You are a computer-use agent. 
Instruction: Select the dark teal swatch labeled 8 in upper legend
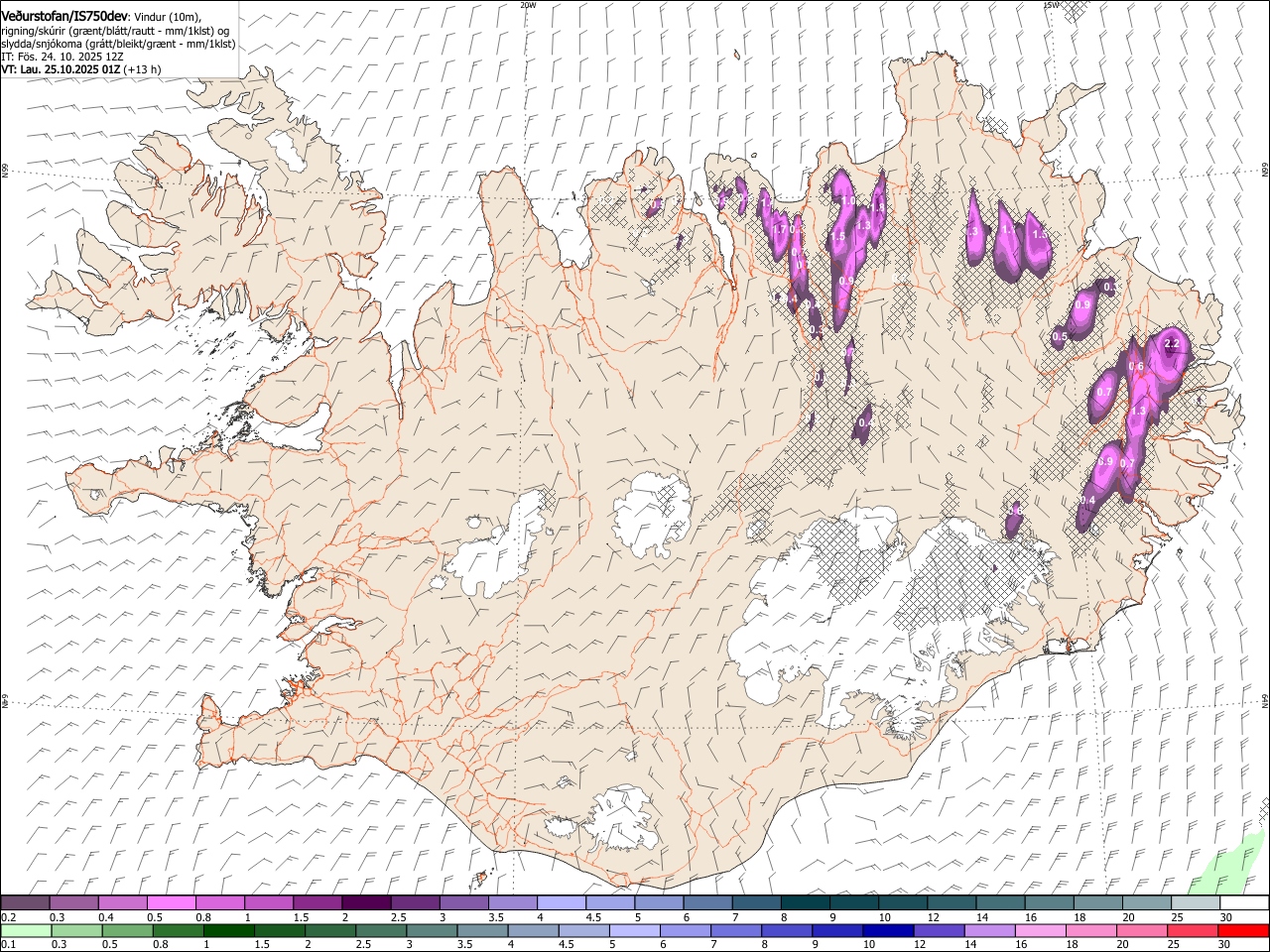click(805, 902)
